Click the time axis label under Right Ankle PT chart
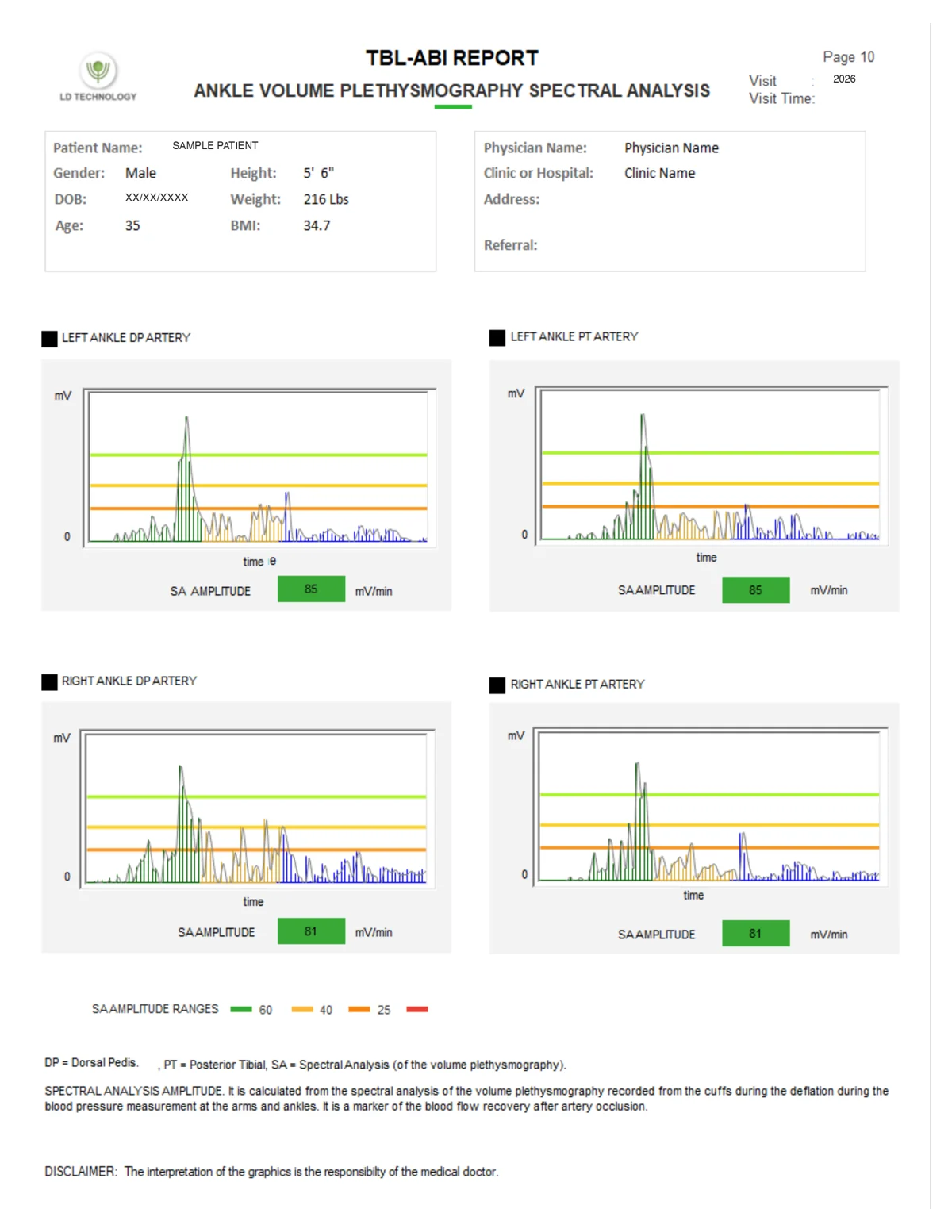952x1232 pixels. [693, 895]
